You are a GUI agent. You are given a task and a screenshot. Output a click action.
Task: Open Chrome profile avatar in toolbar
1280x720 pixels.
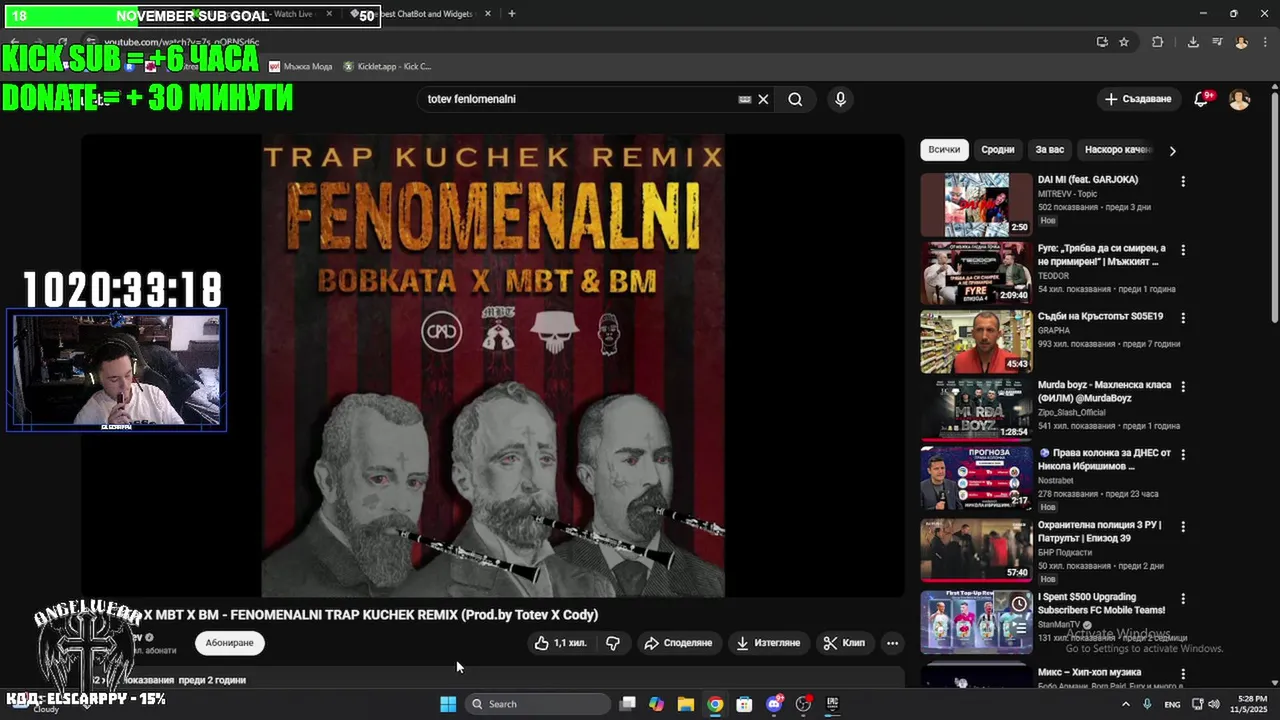coord(1241,42)
